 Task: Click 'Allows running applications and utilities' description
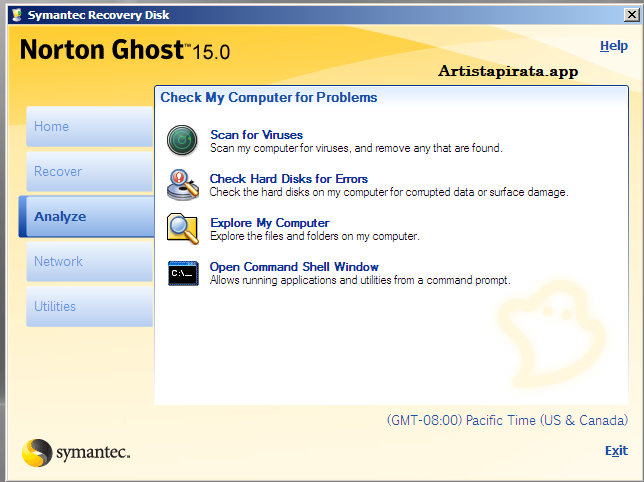360,280
